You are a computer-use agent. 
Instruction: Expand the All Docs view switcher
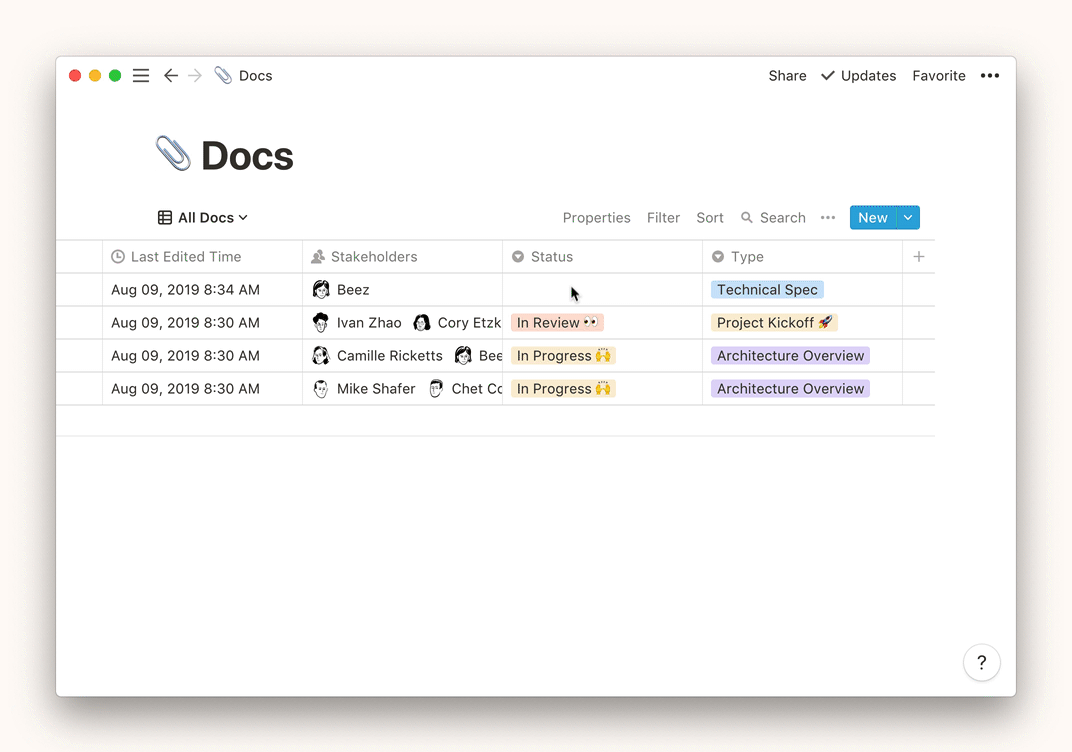coord(203,218)
